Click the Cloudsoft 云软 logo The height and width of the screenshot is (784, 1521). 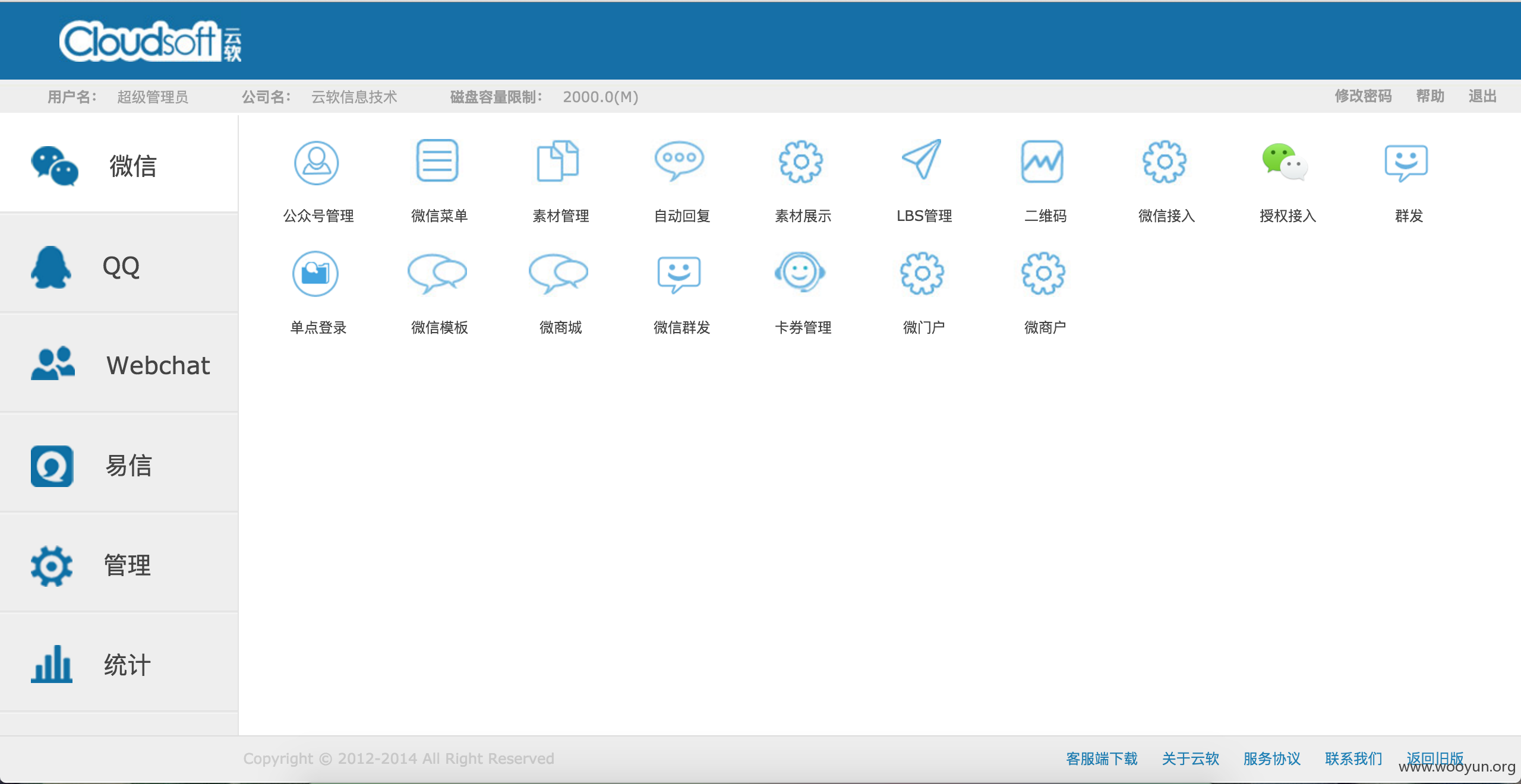pos(150,41)
